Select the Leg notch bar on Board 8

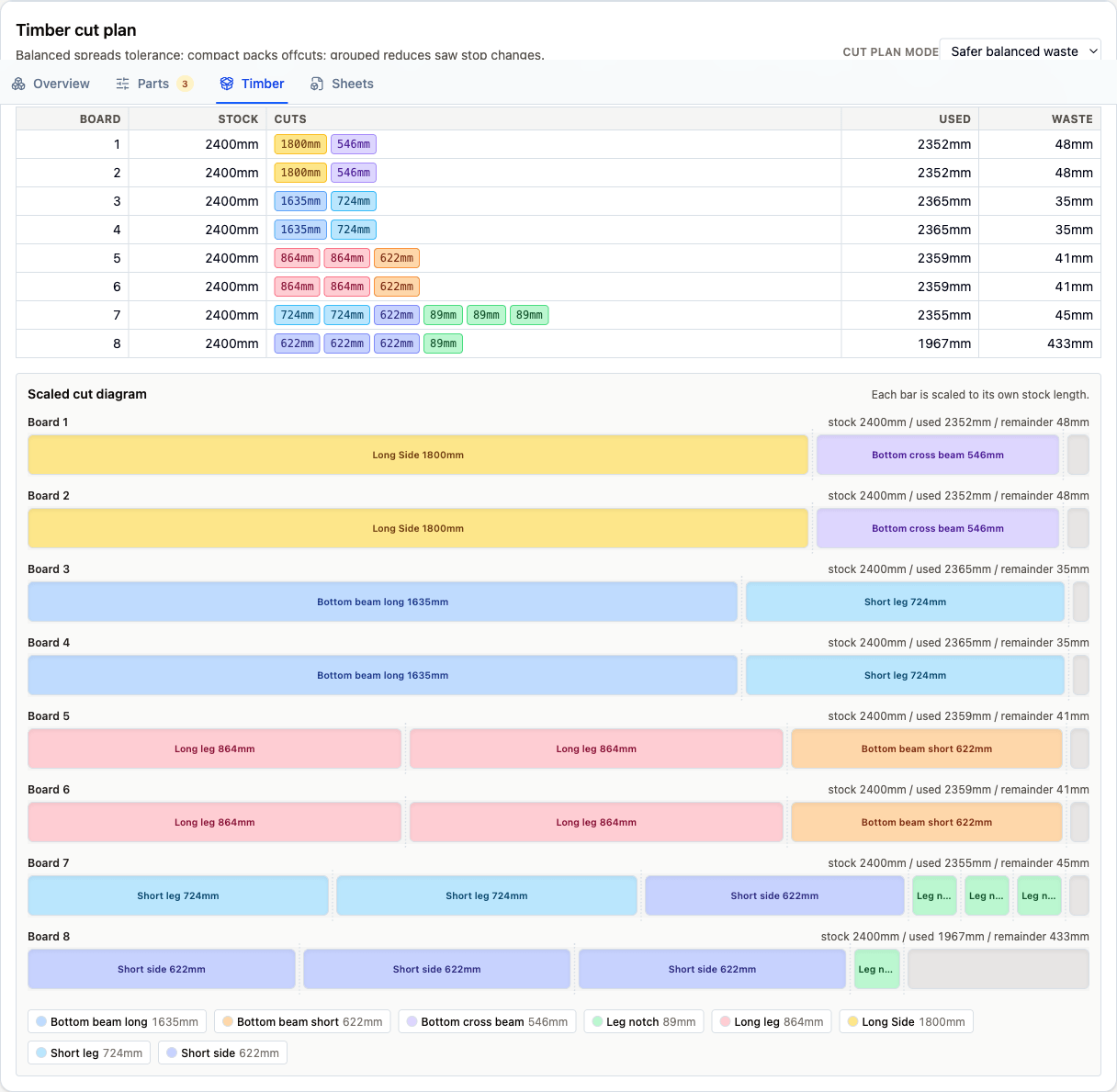(876, 969)
